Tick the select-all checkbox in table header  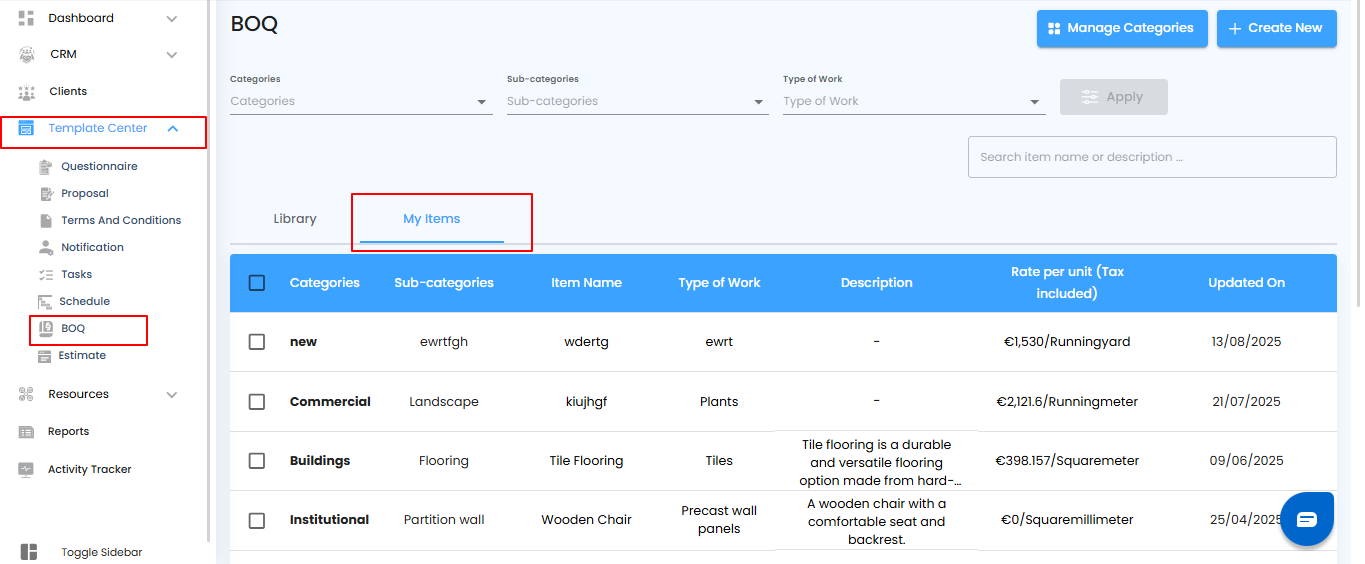(x=257, y=283)
